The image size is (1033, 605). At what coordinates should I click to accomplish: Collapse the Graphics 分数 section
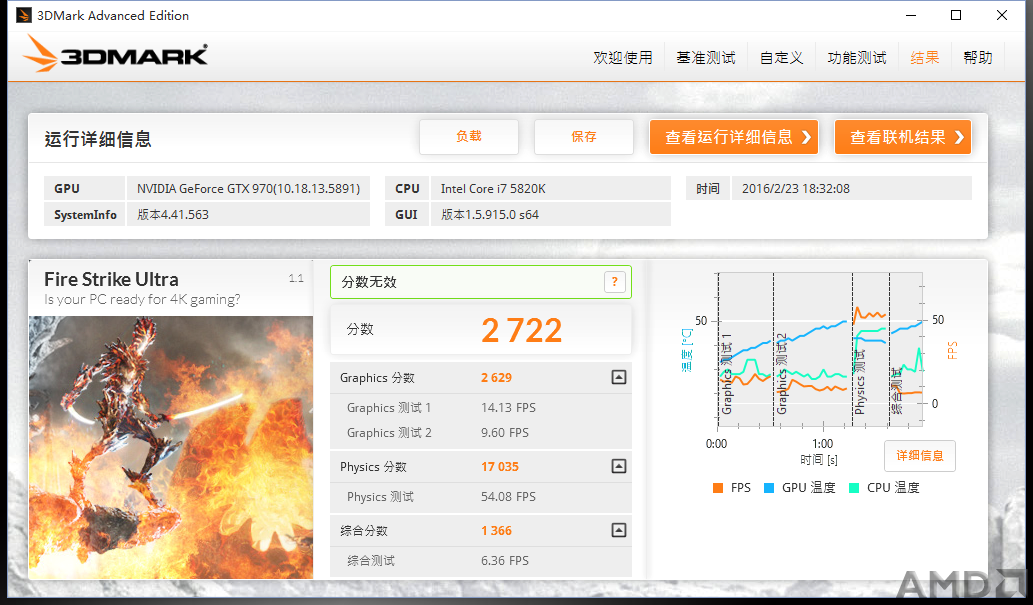click(619, 377)
